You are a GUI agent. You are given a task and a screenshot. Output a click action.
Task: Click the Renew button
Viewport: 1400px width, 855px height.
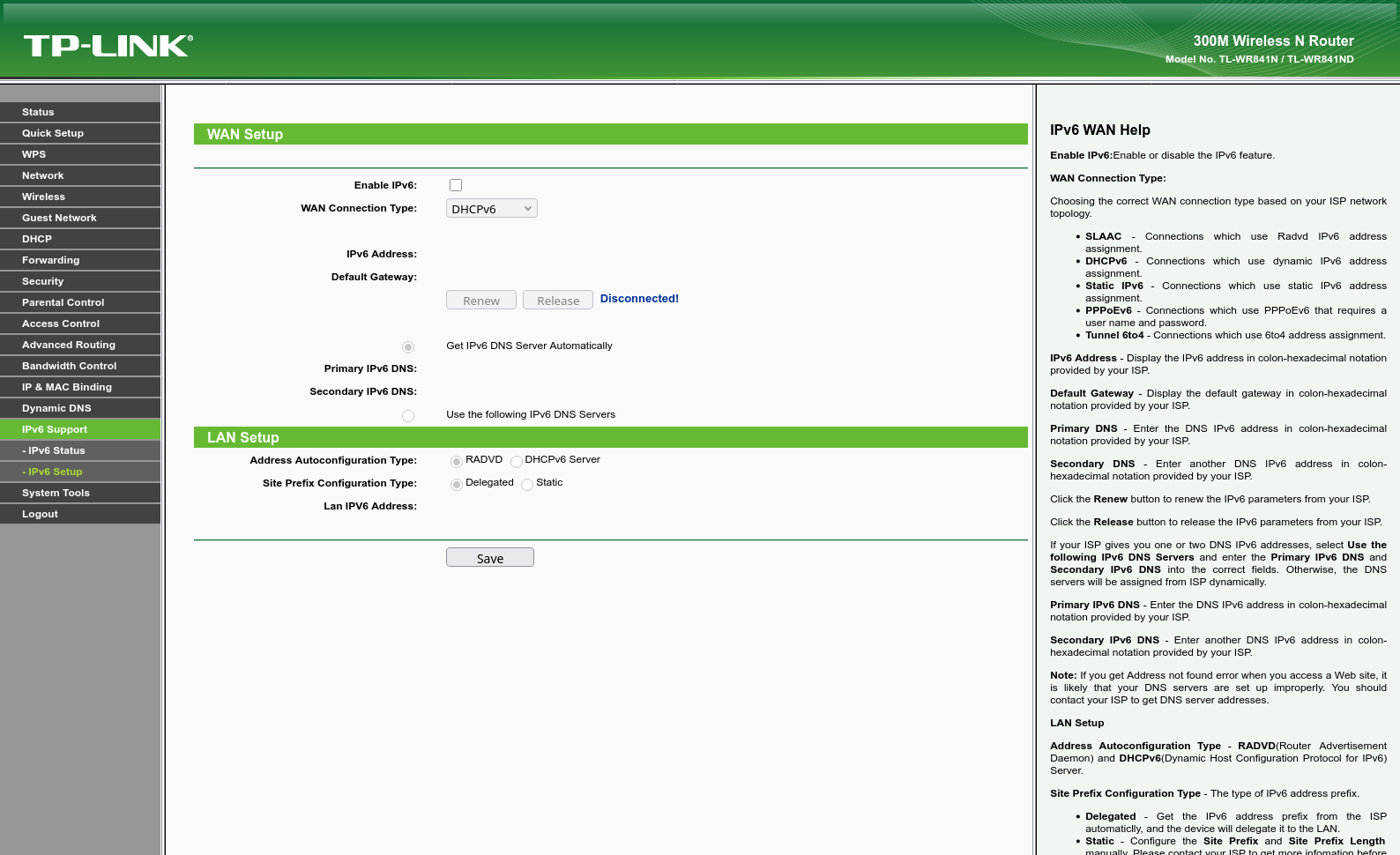481,300
